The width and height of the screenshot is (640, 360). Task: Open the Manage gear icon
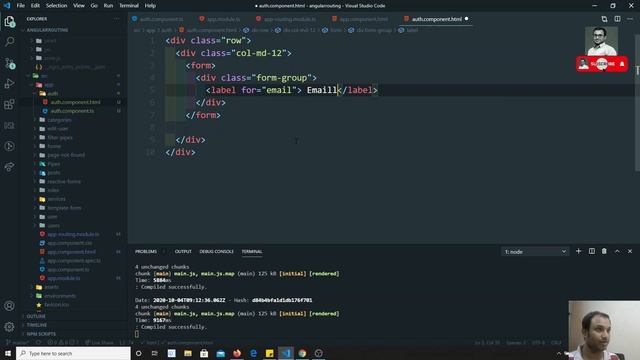pos(9,327)
